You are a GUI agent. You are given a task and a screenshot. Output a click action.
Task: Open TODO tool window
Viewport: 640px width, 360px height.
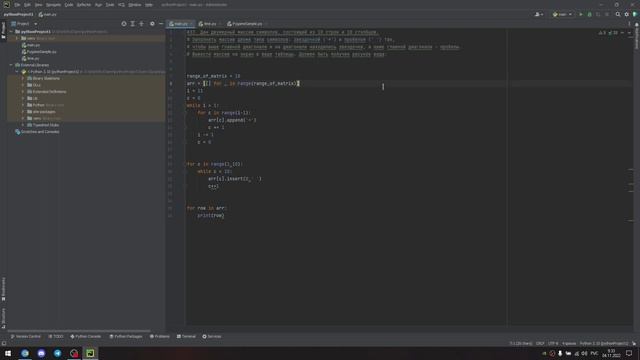(56, 336)
